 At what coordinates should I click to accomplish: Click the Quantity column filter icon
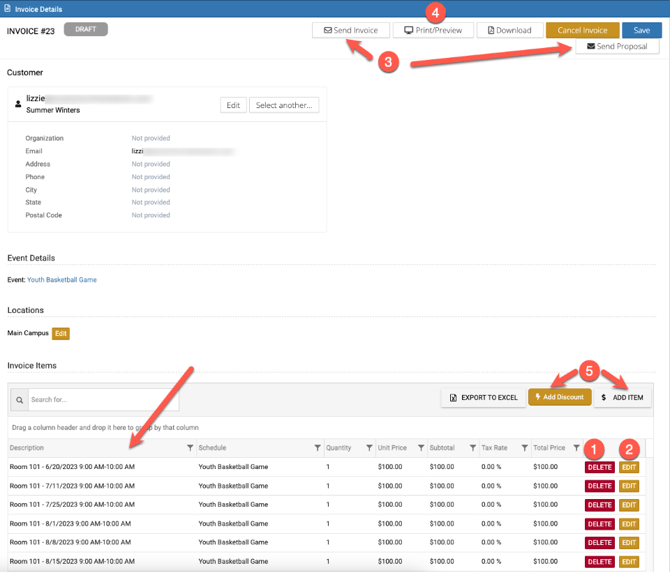coord(369,448)
